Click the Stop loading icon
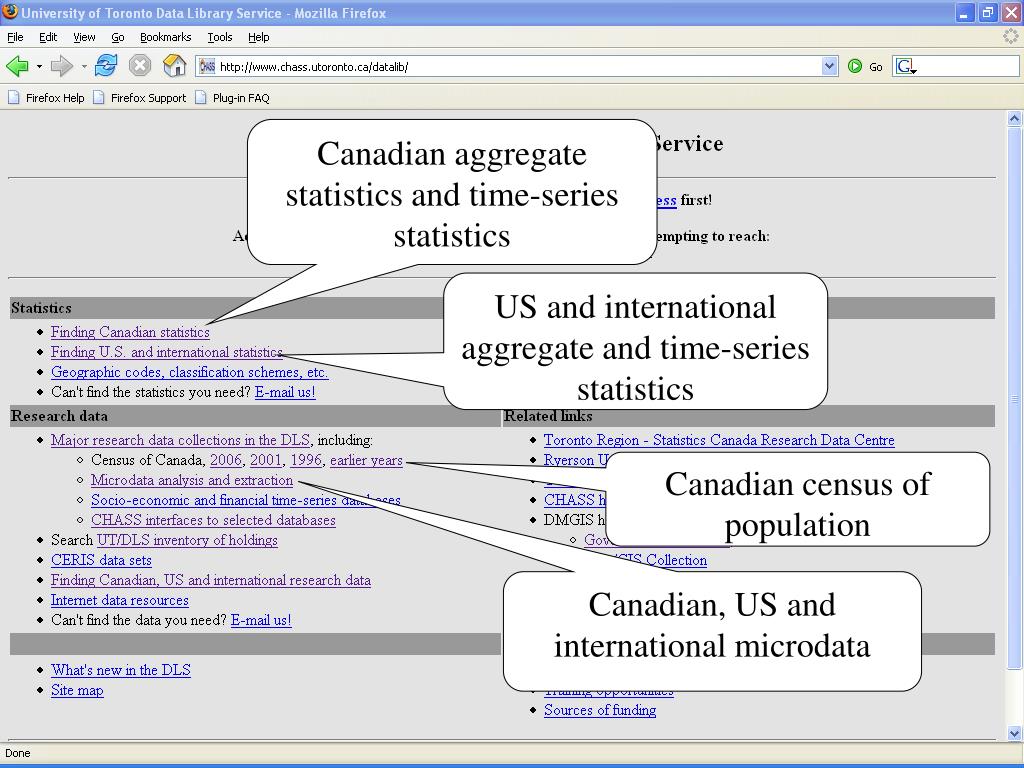 (140, 66)
